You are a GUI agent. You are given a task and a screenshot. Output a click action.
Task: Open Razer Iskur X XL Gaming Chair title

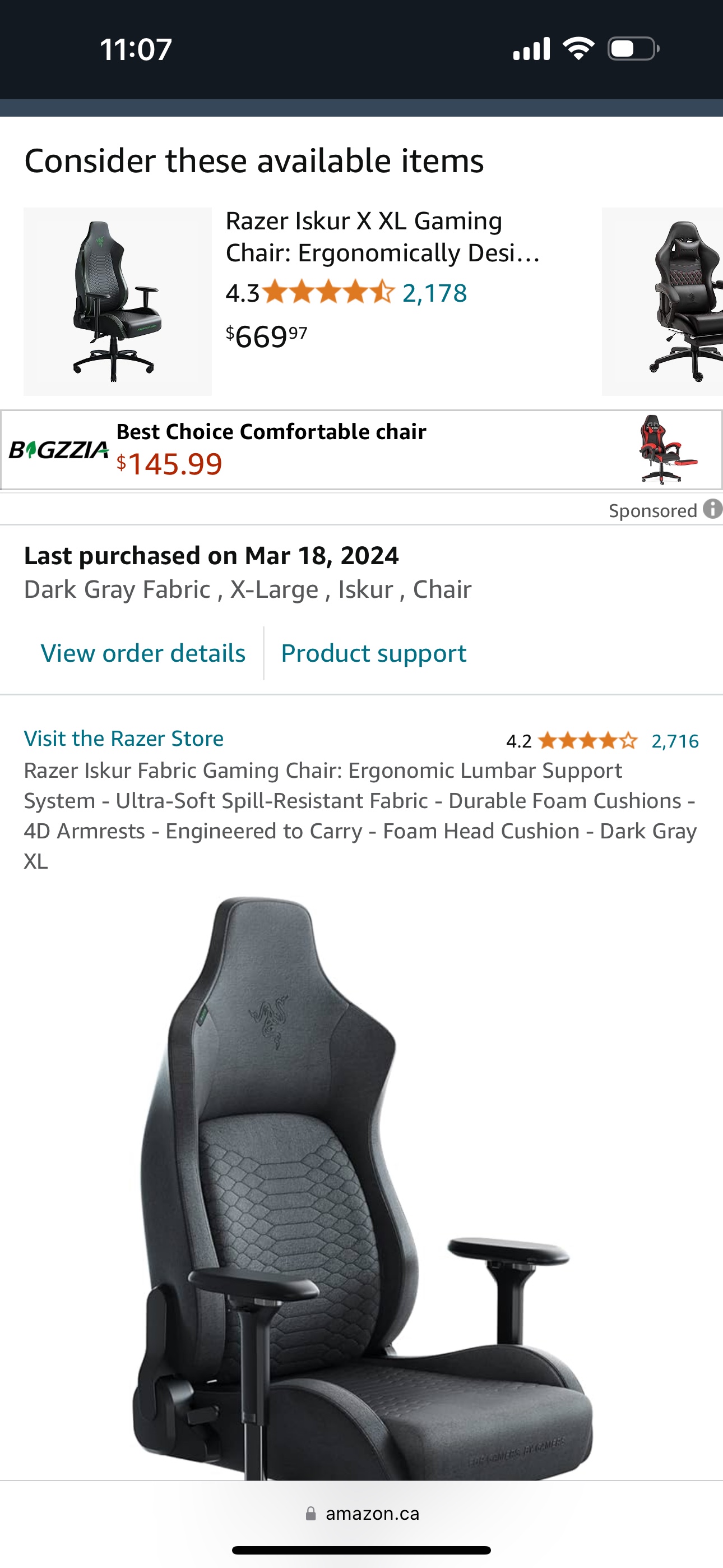(x=383, y=237)
